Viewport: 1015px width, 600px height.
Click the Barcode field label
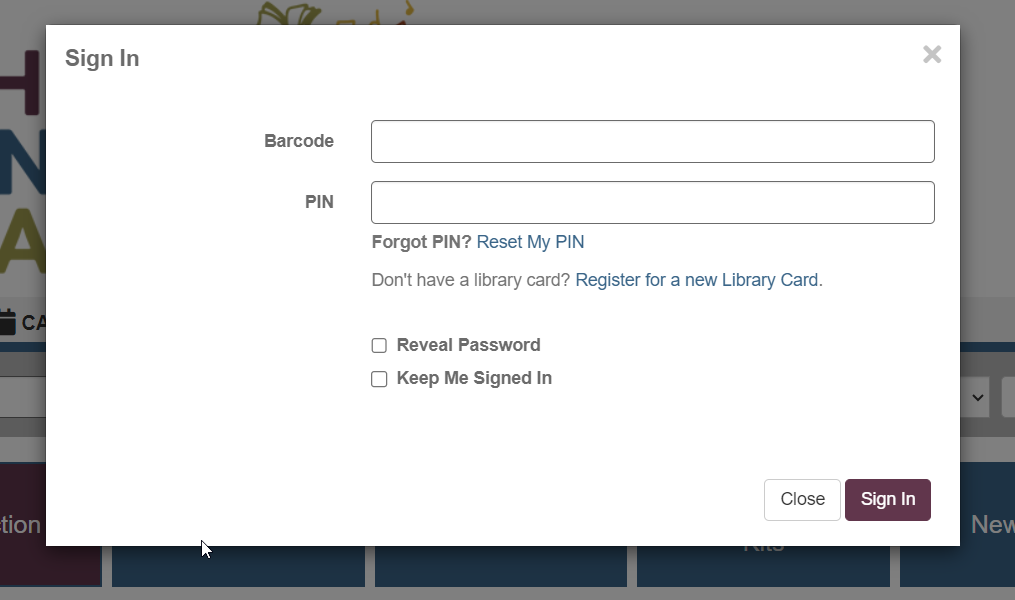point(298,141)
